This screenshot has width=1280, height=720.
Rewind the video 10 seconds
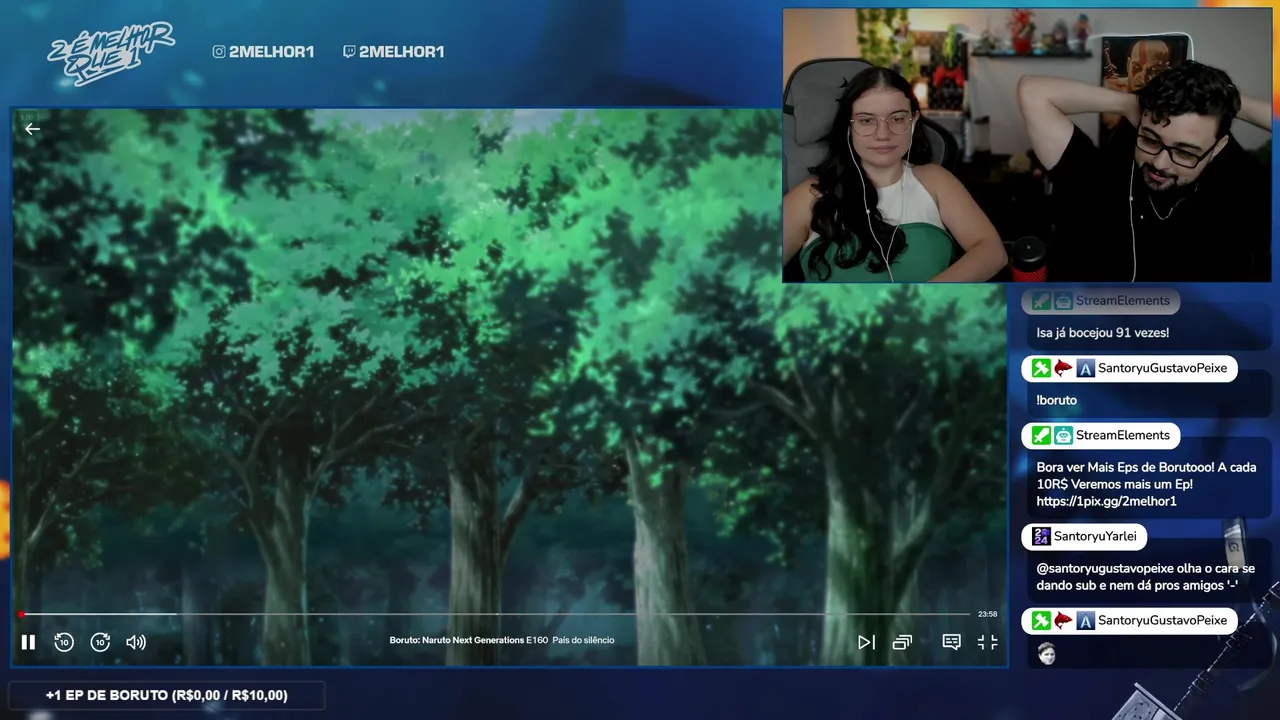click(x=64, y=642)
